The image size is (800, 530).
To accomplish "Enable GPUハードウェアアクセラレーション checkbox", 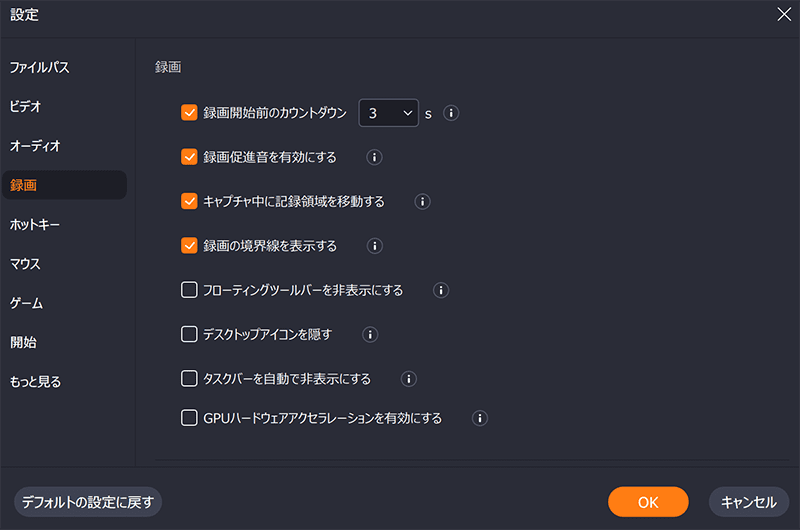I will pos(189,418).
